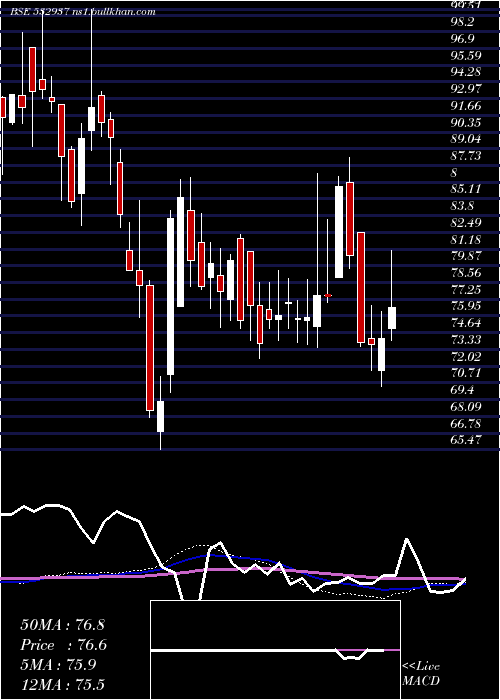Select the 5MA : 75.9 value
This screenshot has width=500, height=700.
tap(58, 665)
